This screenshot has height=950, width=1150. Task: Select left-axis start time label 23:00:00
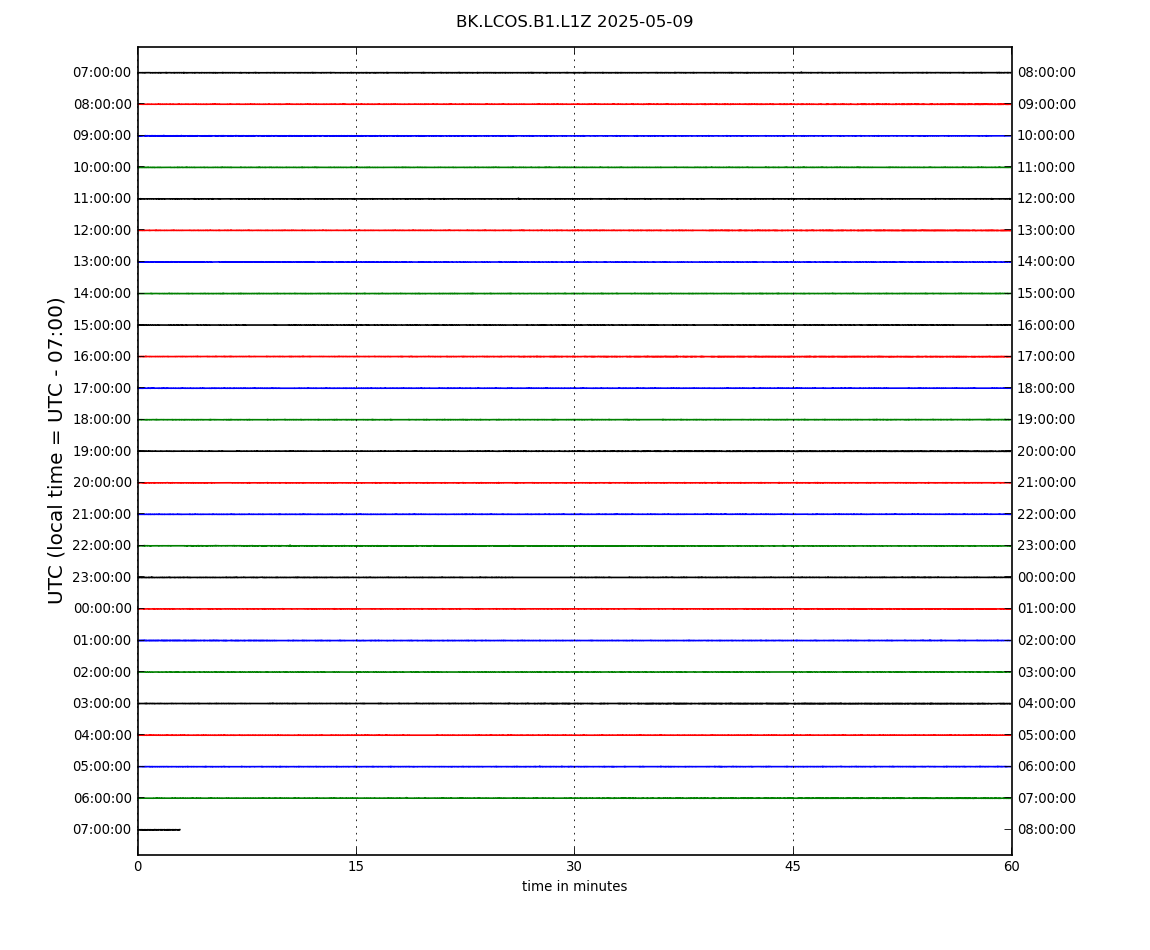click(102, 577)
